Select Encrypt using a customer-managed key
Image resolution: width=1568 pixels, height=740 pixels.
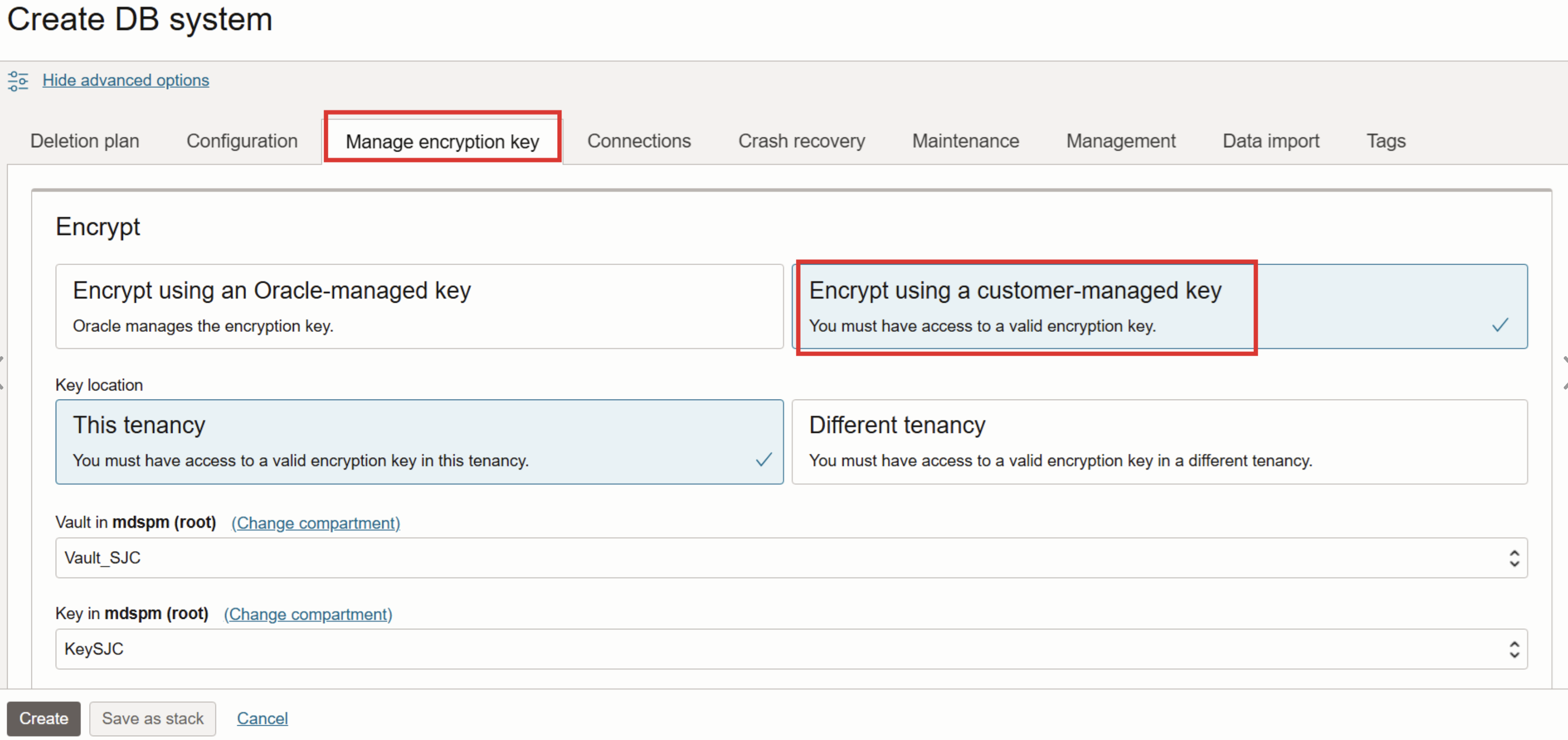pos(1159,307)
